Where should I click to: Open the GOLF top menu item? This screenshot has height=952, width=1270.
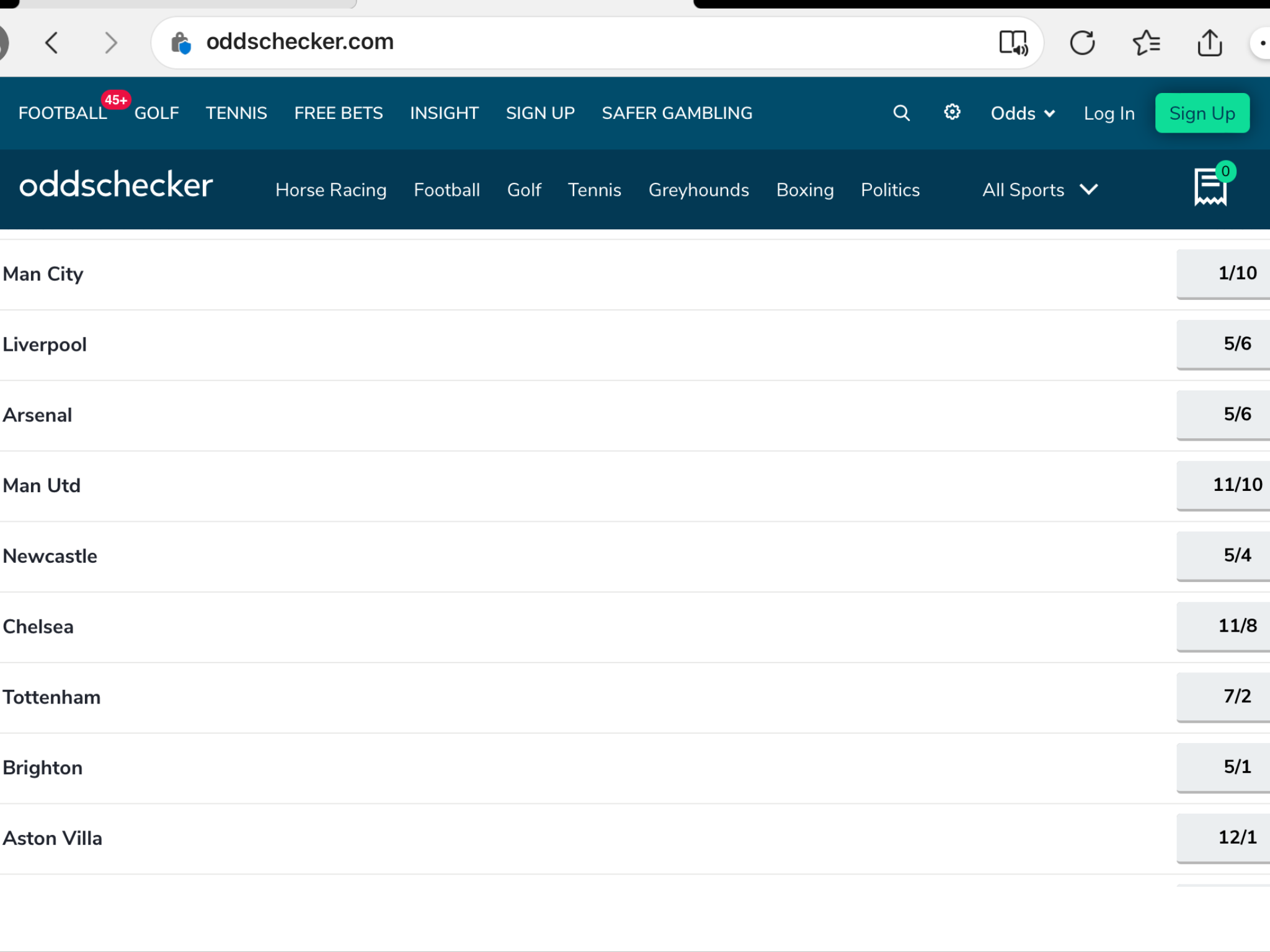[x=156, y=113]
